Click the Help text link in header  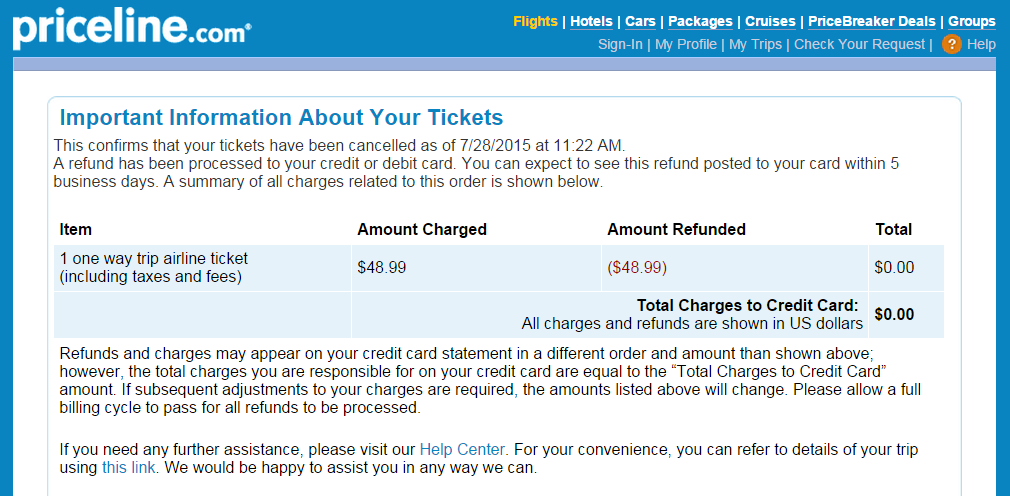[982, 44]
